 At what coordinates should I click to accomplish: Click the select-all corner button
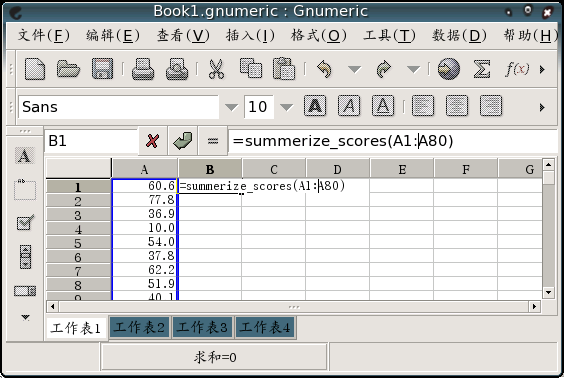[78, 168]
